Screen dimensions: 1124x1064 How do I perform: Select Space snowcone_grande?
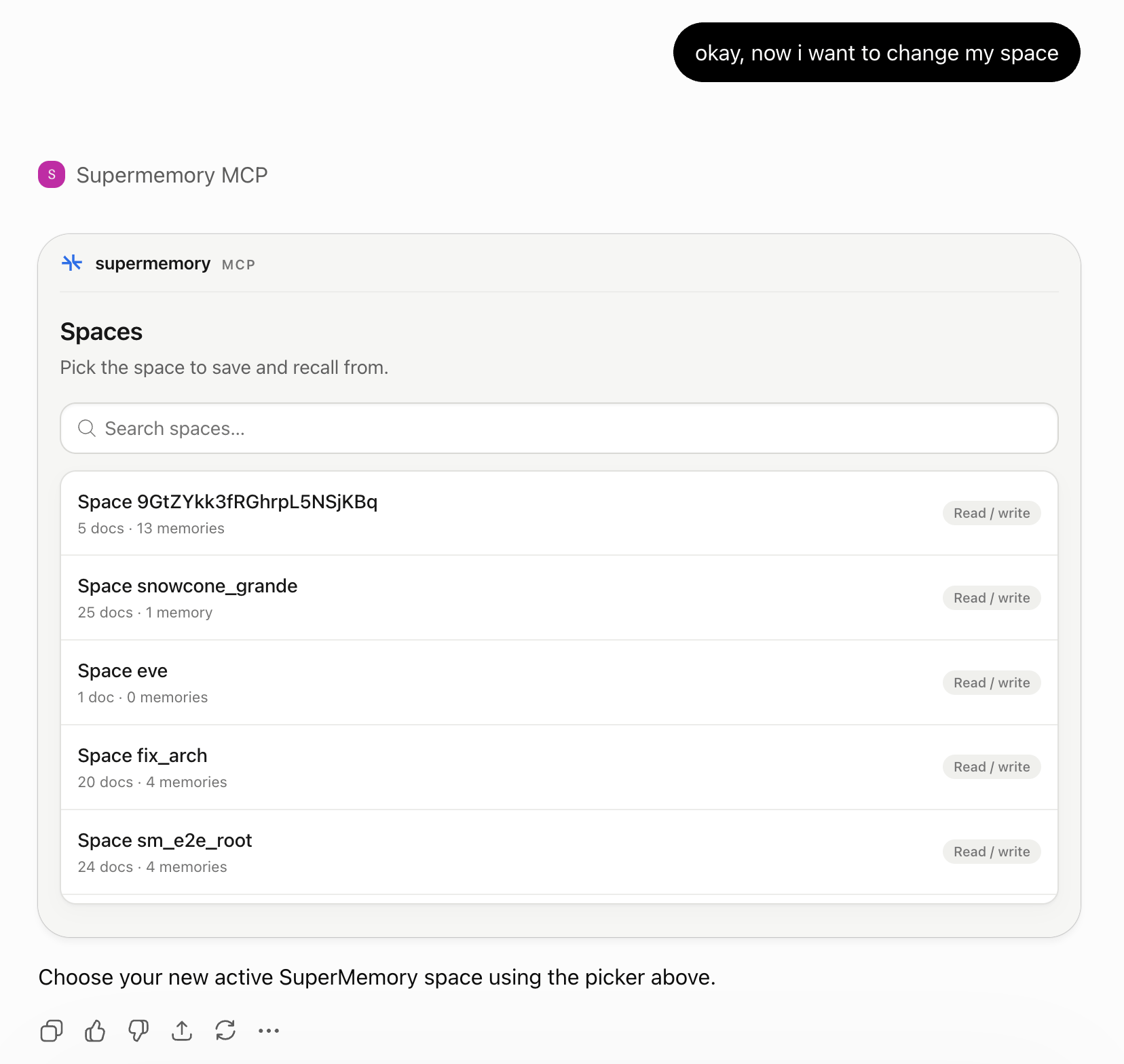pyautogui.click(x=559, y=598)
